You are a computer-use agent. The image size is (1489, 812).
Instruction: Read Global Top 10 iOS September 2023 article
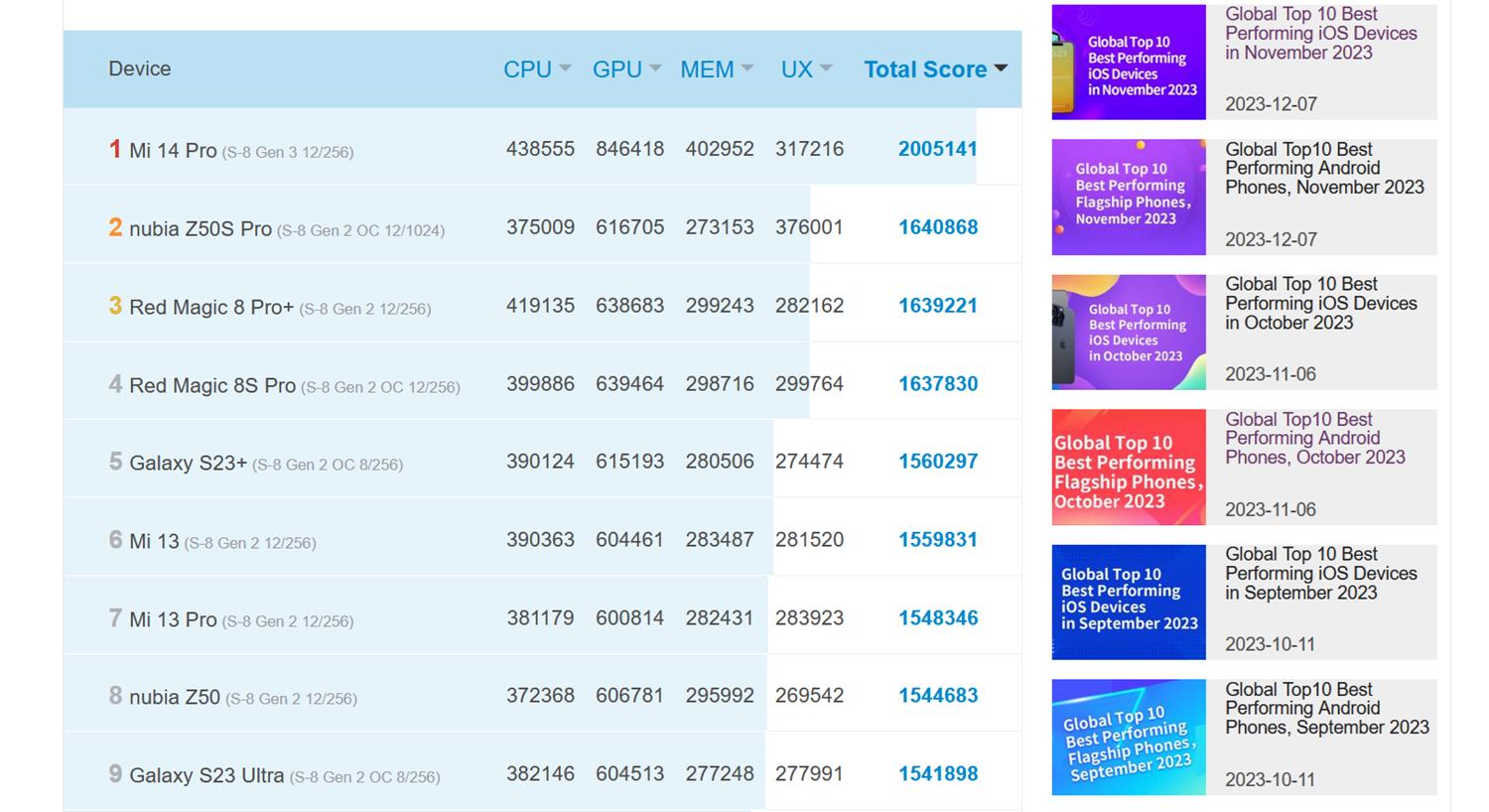click(x=1321, y=574)
